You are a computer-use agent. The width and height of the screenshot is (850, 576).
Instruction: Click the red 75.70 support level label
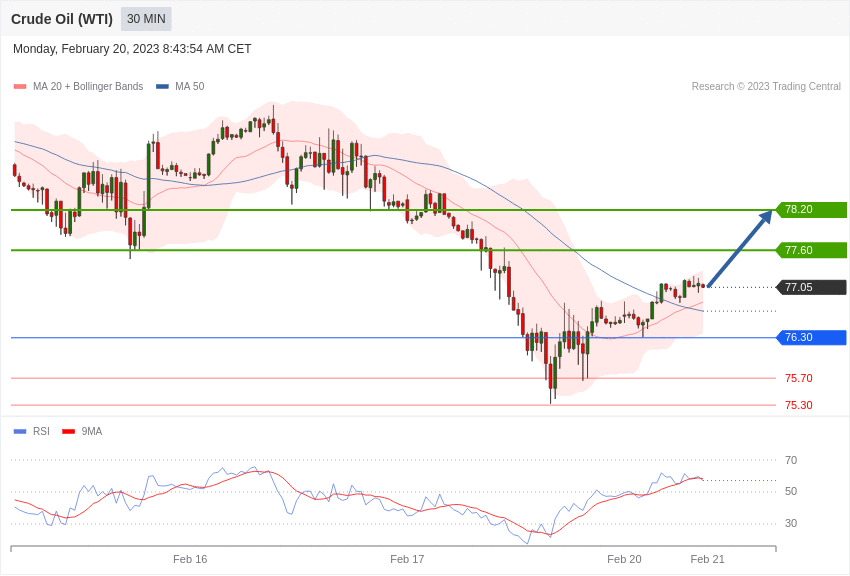coord(799,378)
